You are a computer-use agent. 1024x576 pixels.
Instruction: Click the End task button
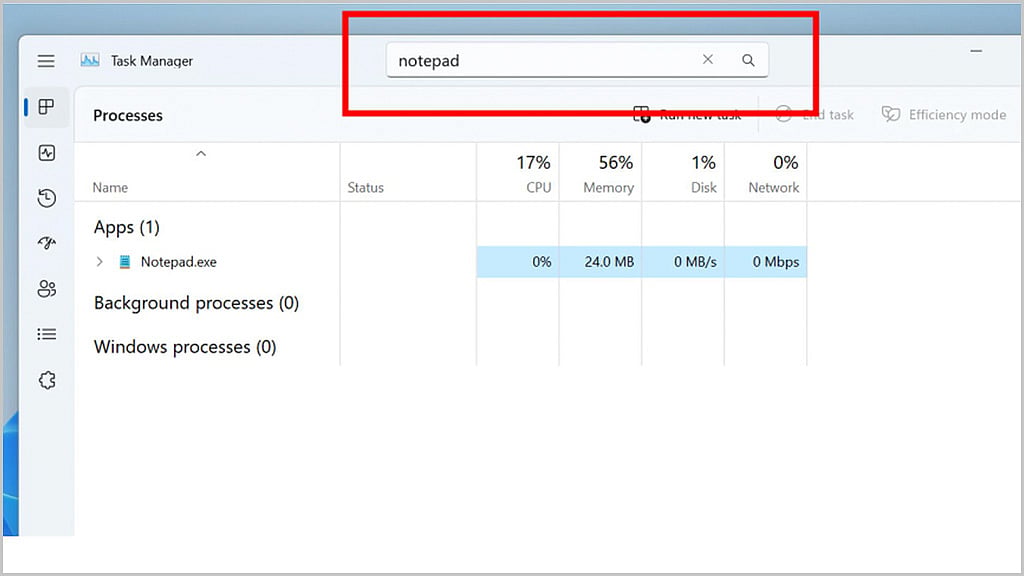click(814, 115)
